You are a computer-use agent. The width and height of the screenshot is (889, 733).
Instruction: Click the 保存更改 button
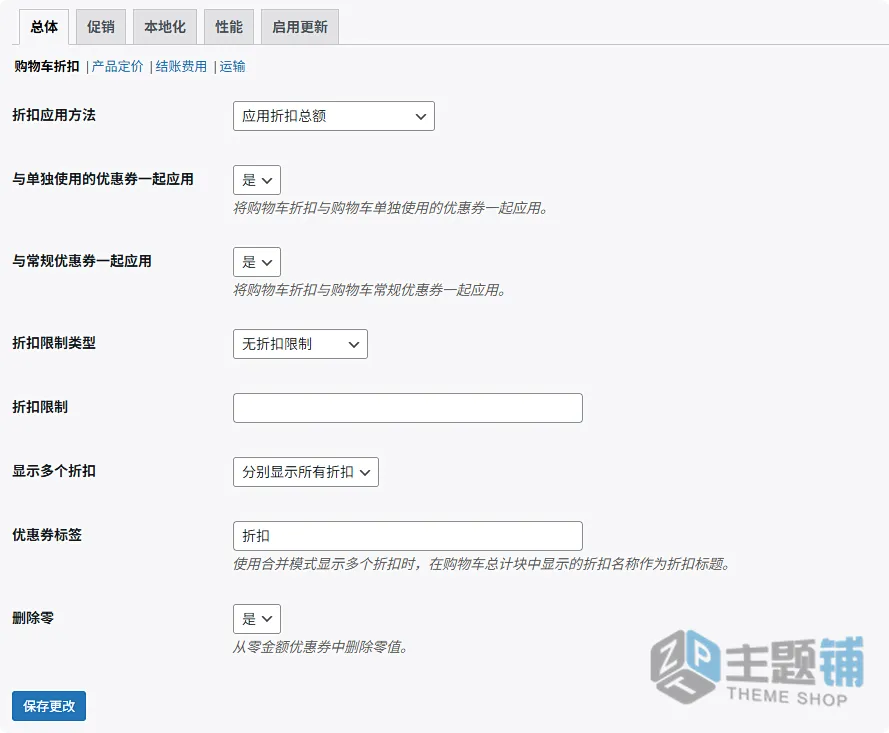pyautogui.click(x=49, y=706)
